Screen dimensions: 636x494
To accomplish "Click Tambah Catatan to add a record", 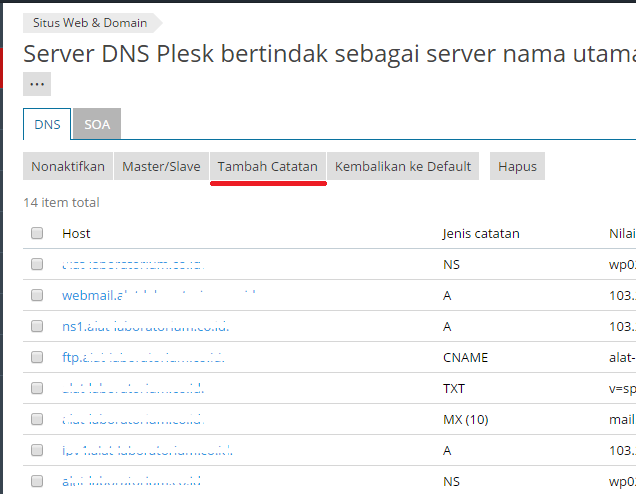I will 268,166.
